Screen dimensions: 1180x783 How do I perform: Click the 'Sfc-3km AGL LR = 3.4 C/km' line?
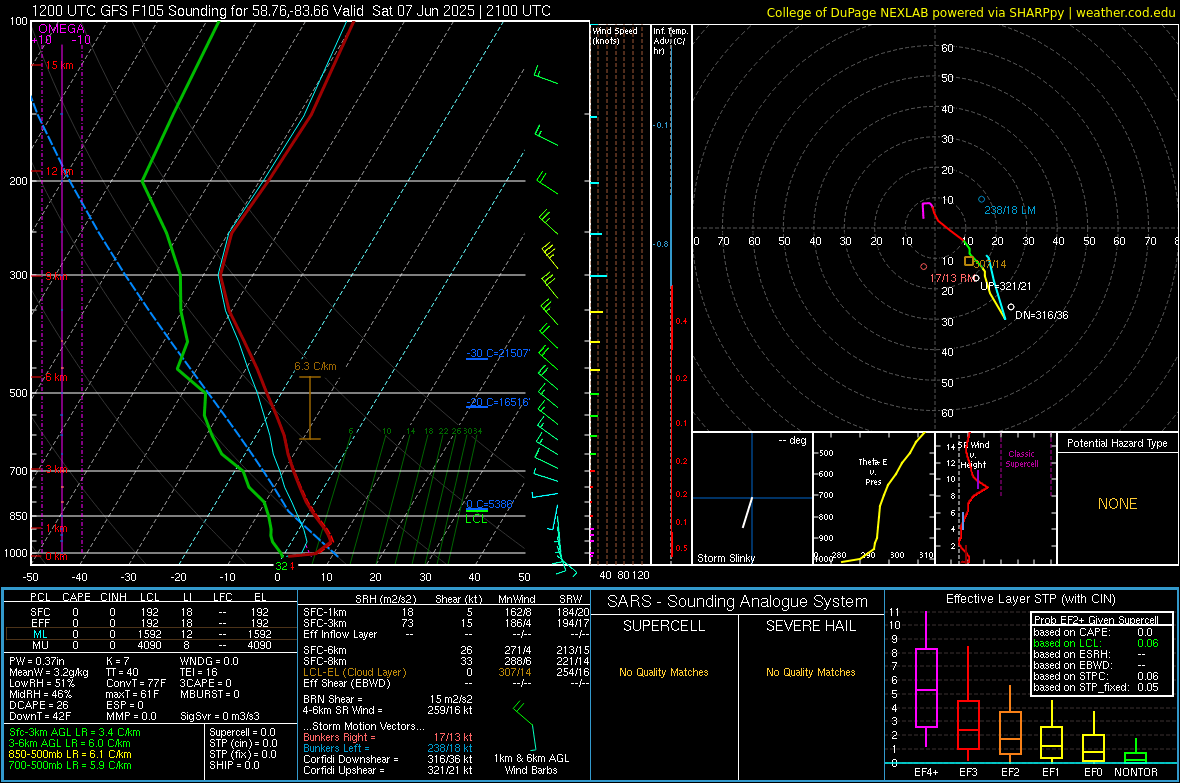coord(75,732)
